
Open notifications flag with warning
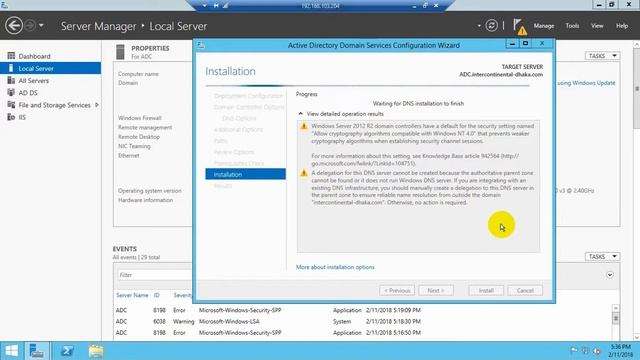click(520, 26)
